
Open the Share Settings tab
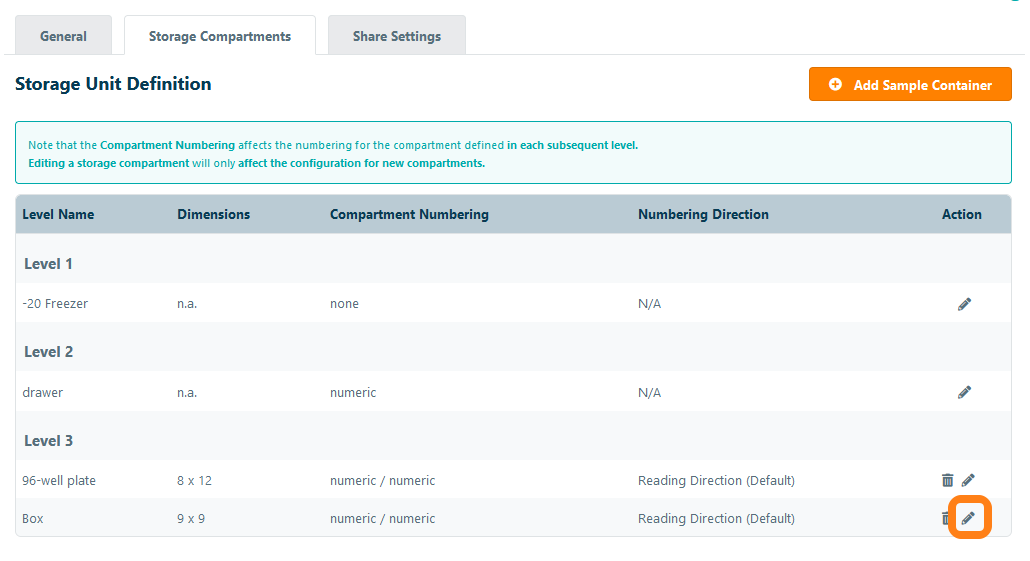tap(396, 36)
